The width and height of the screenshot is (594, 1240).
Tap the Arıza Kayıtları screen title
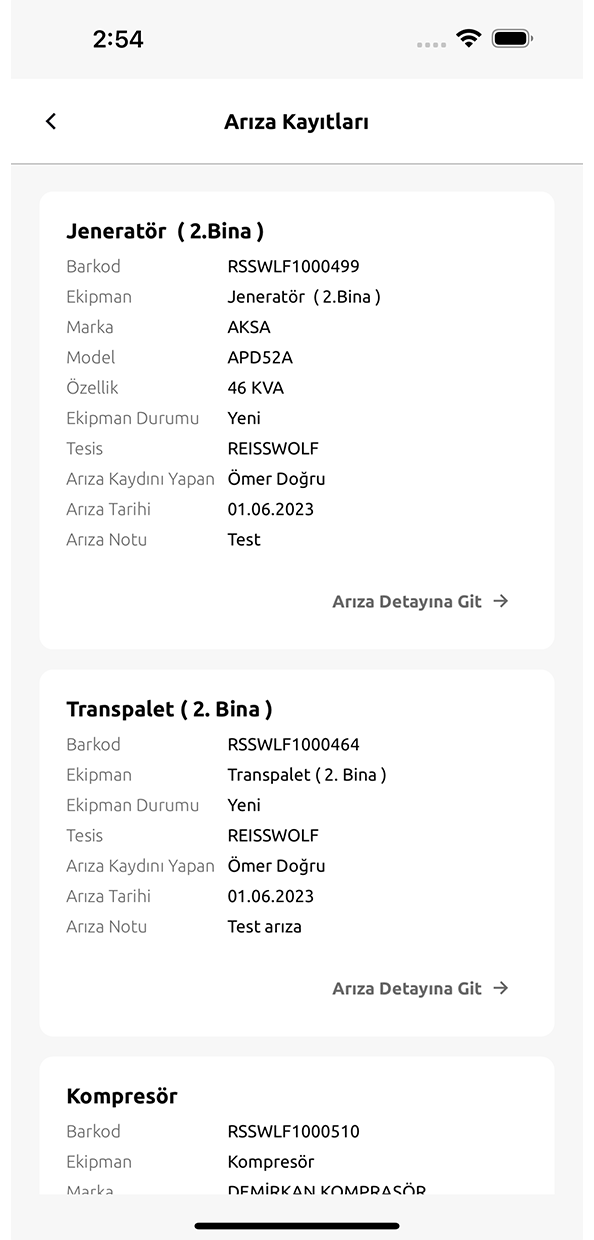pos(297,121)
